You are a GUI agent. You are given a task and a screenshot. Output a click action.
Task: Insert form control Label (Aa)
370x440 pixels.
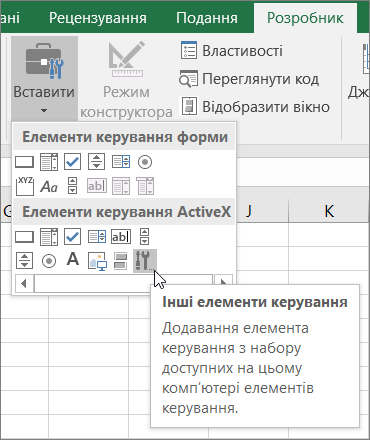[49, 186]
